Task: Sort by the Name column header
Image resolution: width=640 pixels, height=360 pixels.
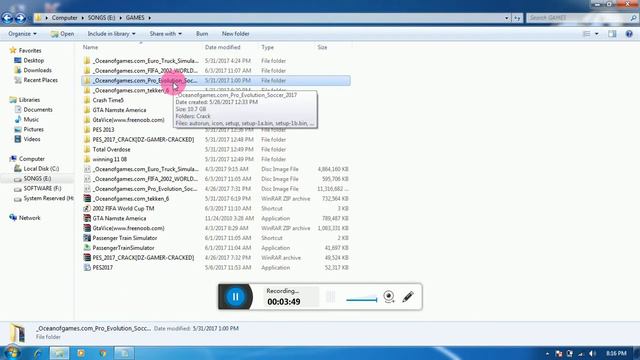Action: pos(90,47)
